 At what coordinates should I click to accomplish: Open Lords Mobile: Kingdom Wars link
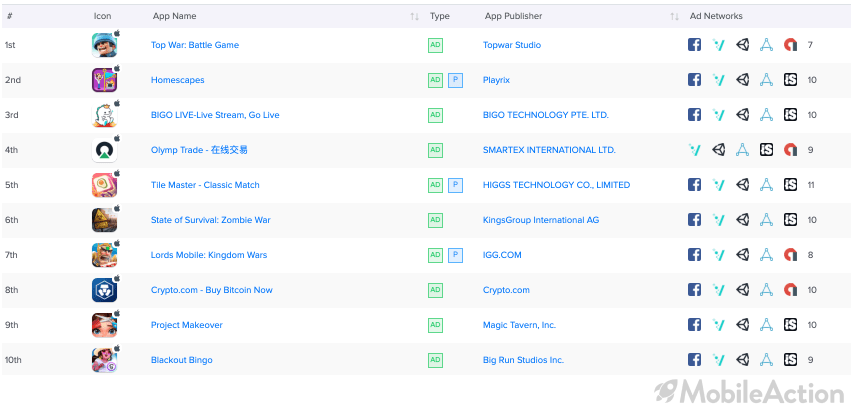point(209,255)
